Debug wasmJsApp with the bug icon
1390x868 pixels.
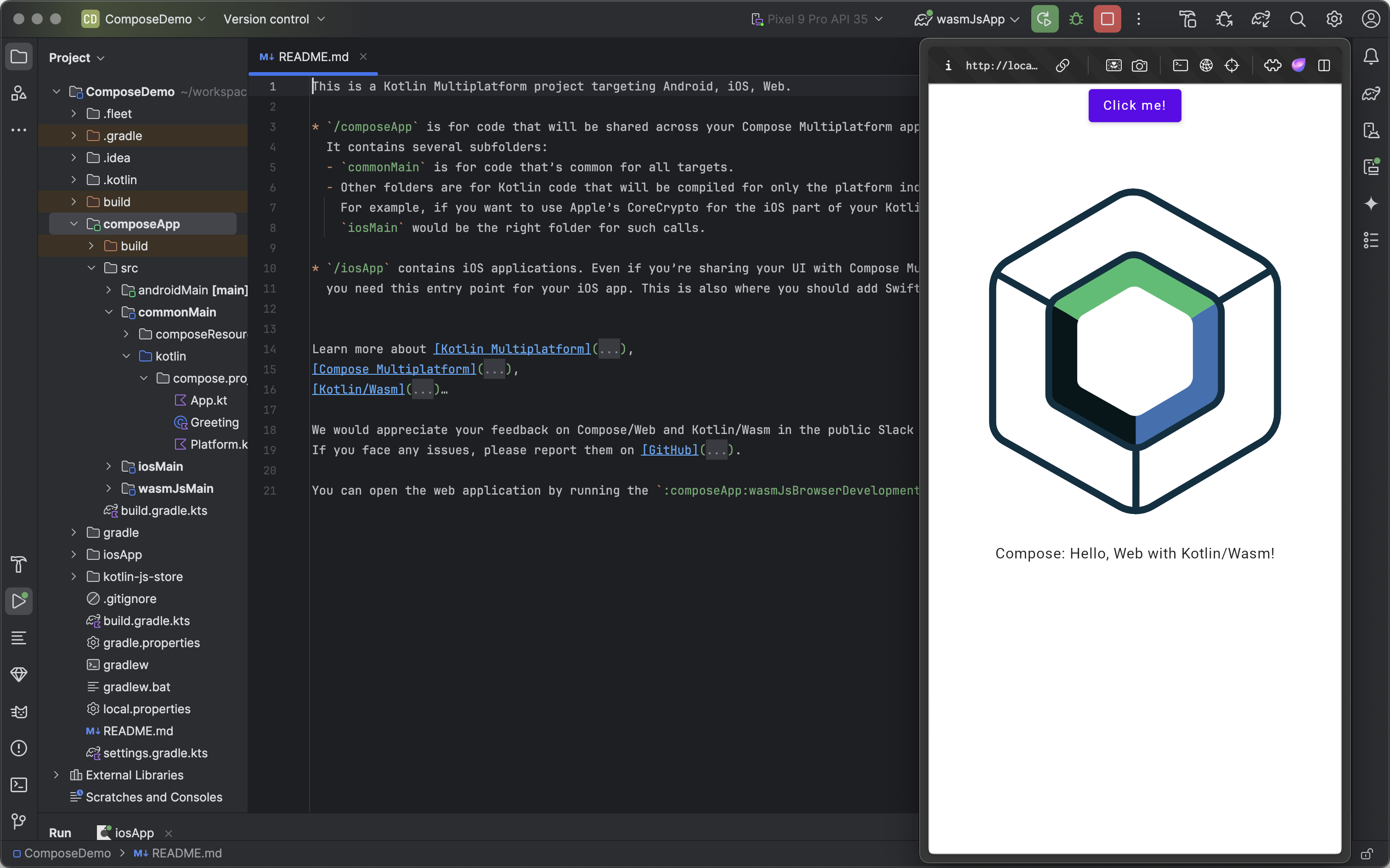tap(1076, 19)
